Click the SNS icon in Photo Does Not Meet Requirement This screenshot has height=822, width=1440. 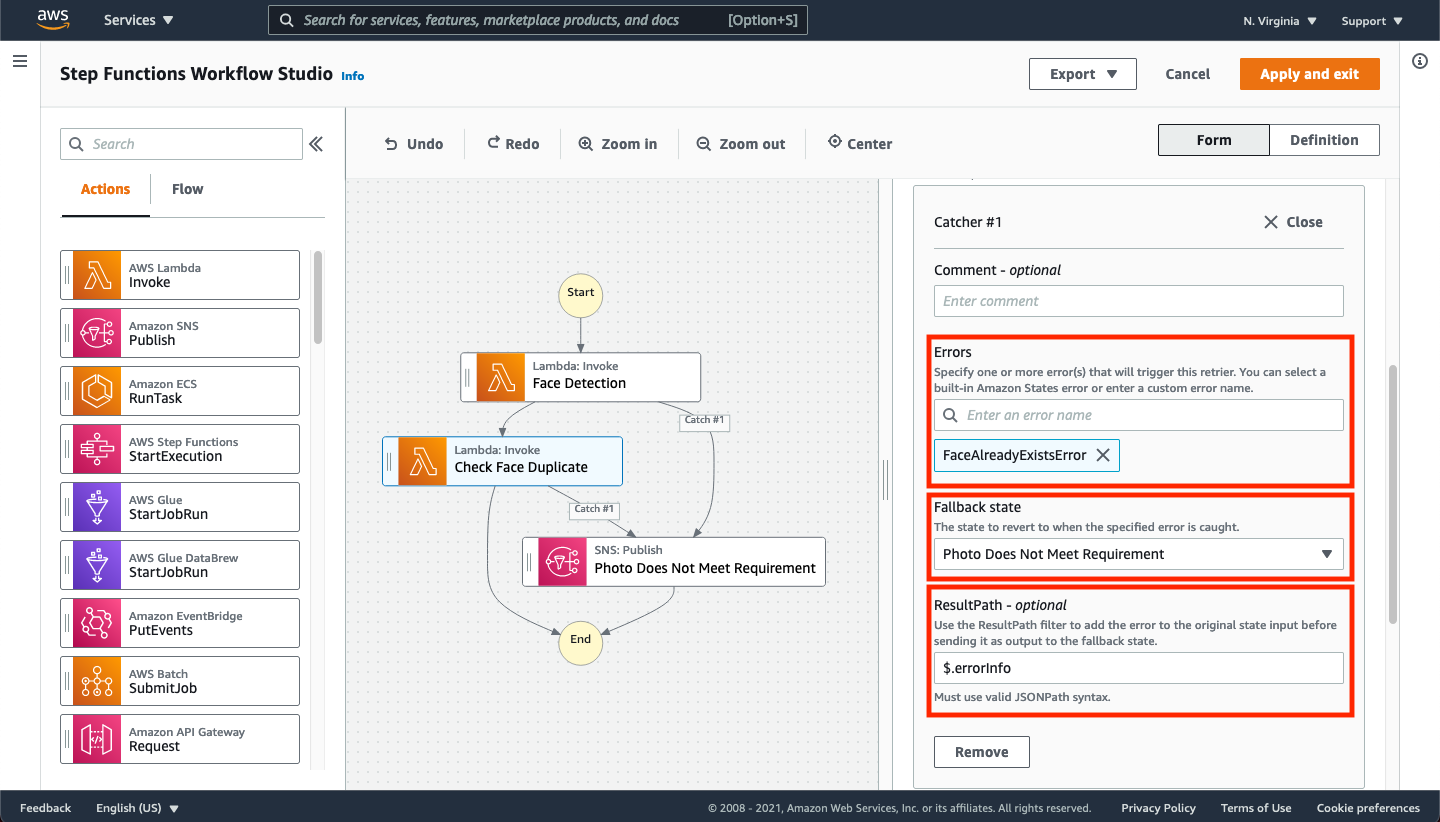[563, 562]
